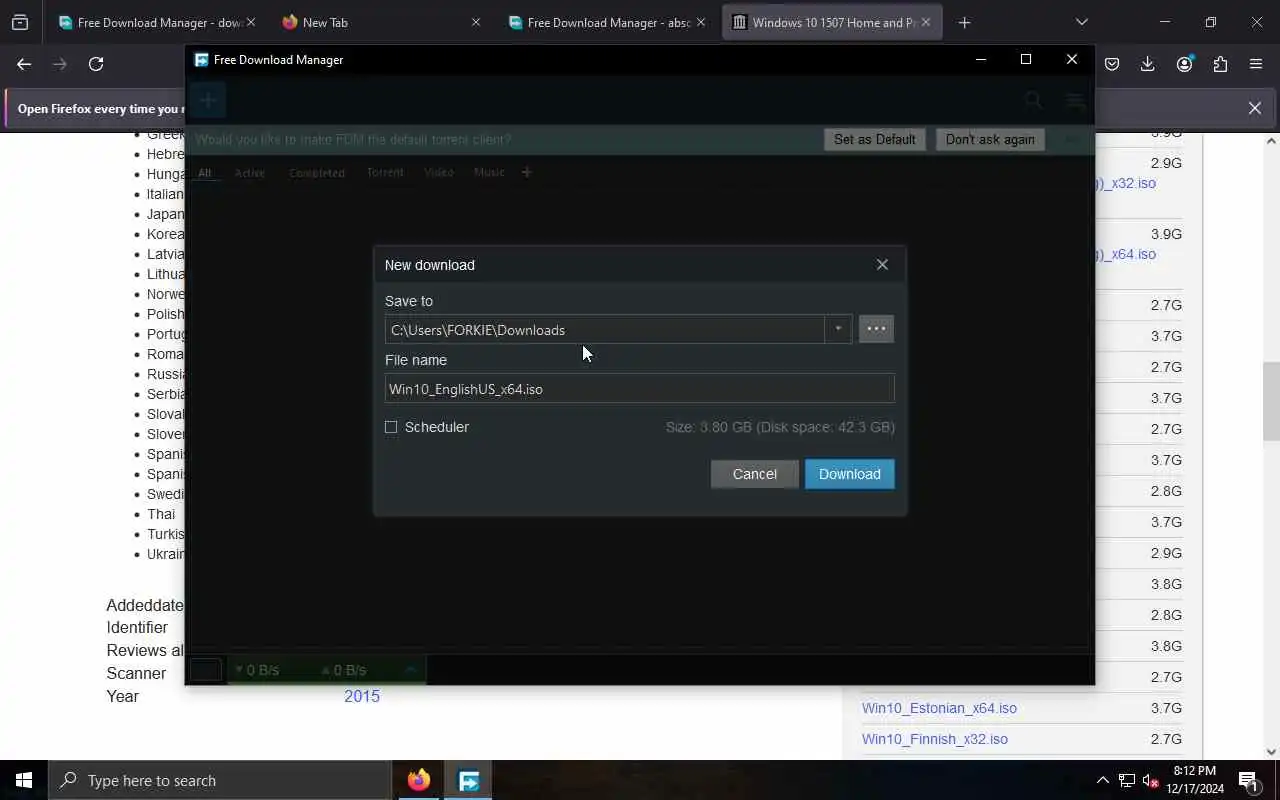
Task: Open the Win10_Estonian_x64.iso link
Action: tap(939, 708)
